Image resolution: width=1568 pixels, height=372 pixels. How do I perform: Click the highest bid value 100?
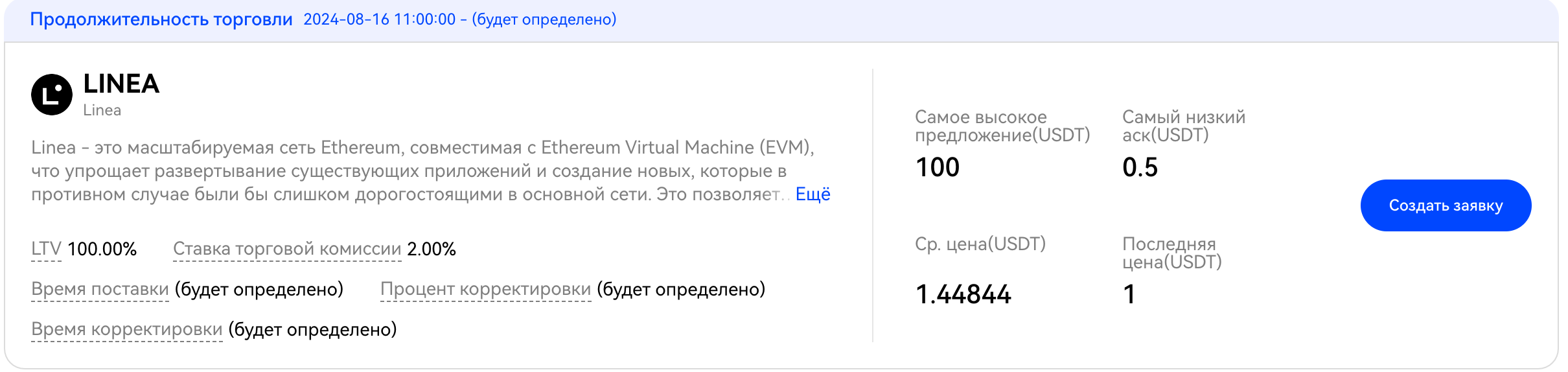coord(938,168)
